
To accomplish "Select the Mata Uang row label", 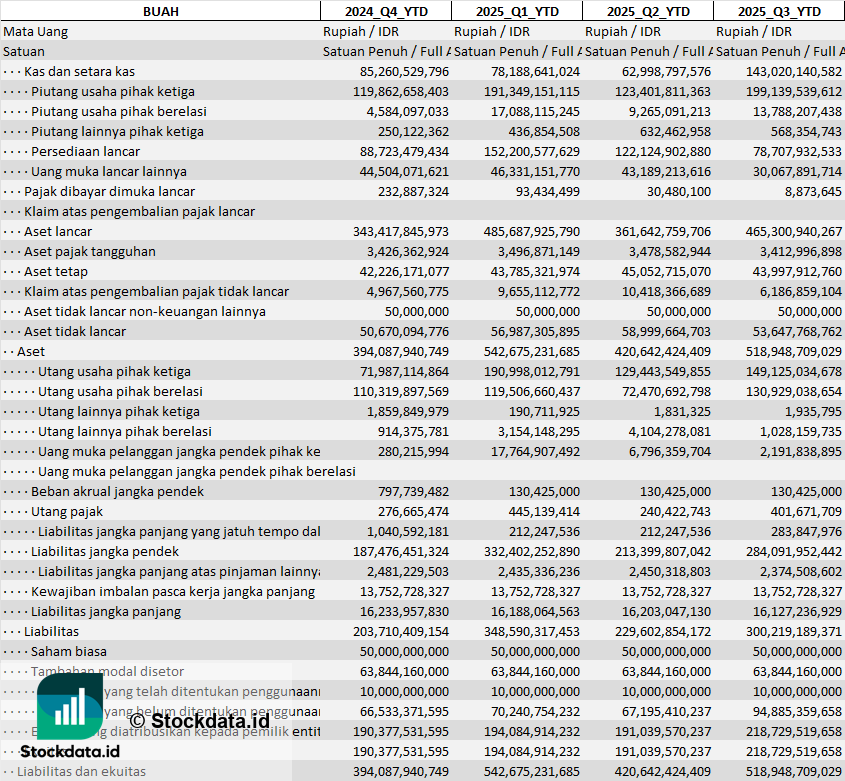I will click(x=36, y=31).
